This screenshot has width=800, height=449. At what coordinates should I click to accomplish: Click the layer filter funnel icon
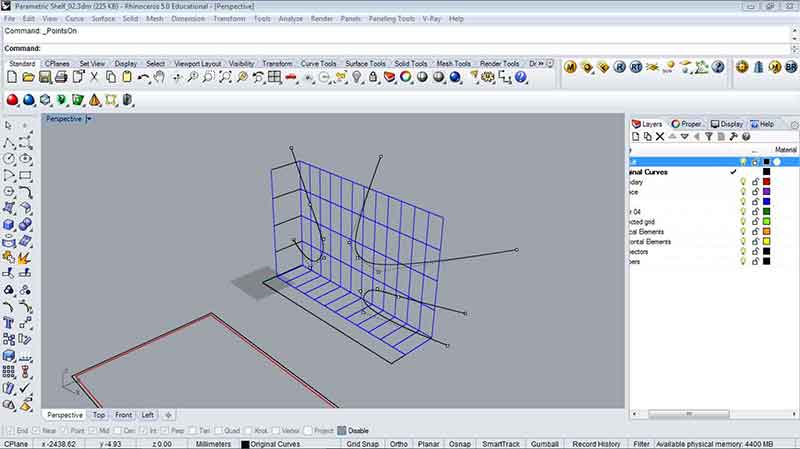click(709, 137)
